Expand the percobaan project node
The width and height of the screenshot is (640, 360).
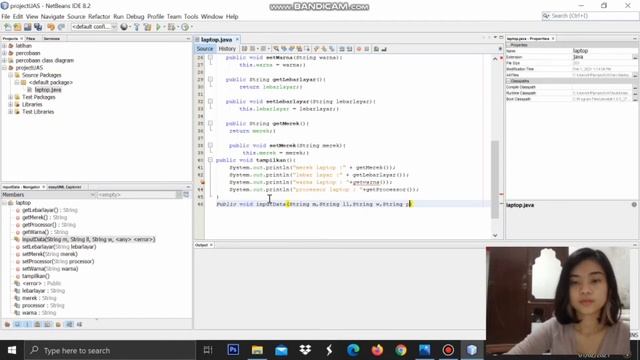(4, 53)
